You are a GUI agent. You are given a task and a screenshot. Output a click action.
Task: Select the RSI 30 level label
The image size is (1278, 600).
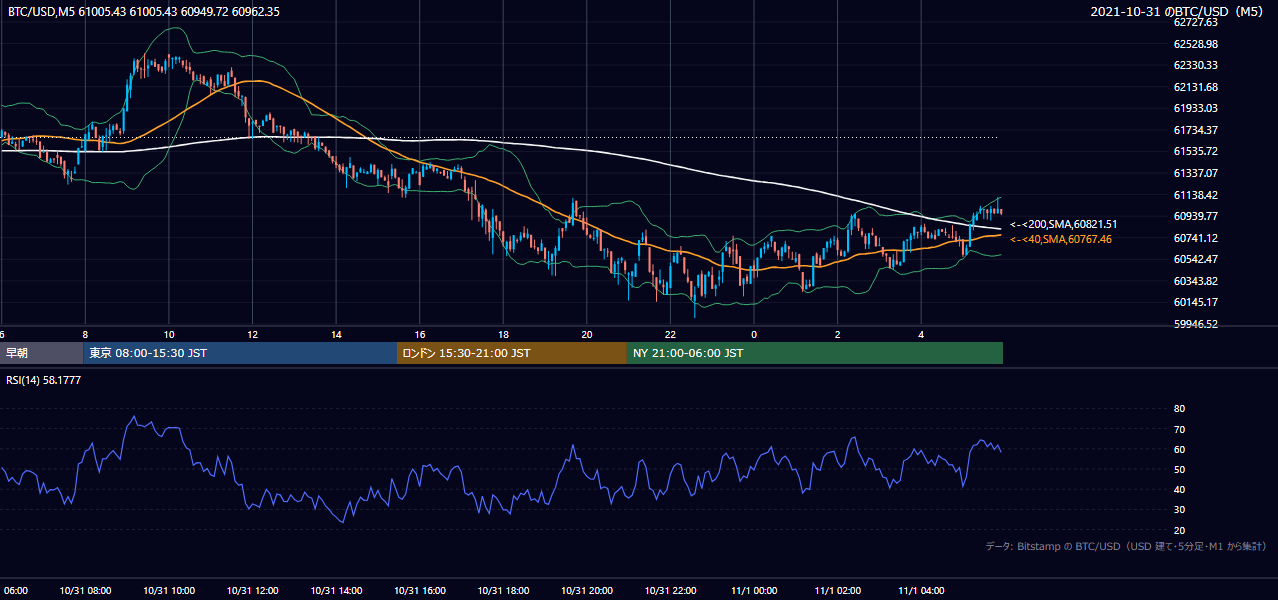pos(1179,510)
